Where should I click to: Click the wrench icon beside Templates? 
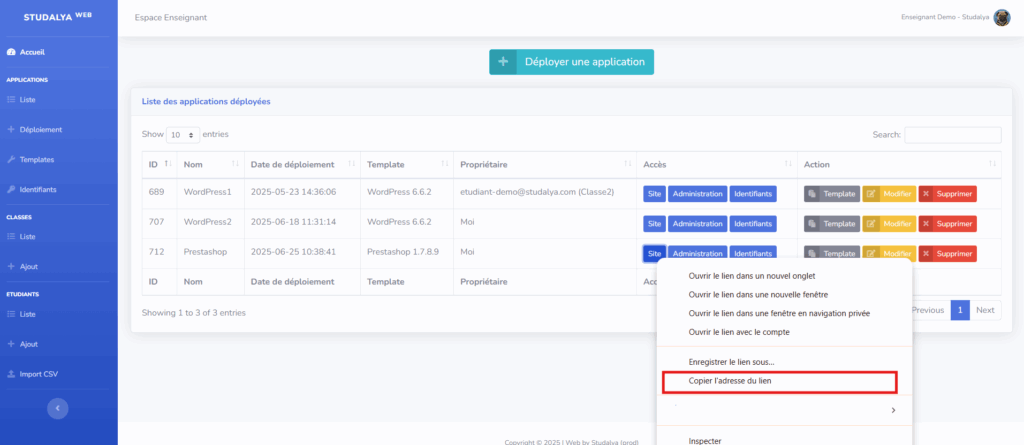(11, 159)
